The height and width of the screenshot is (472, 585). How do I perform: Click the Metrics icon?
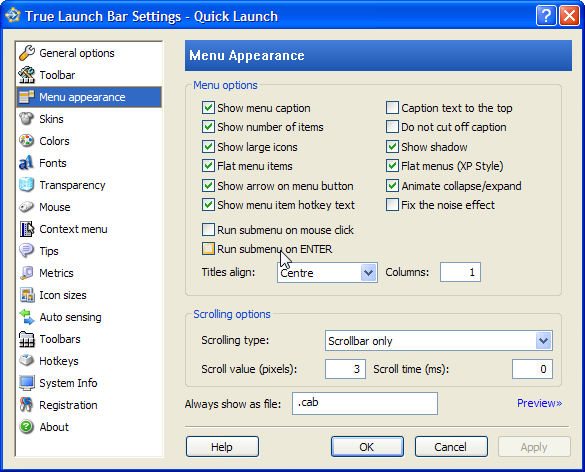(x=26, y=273)
